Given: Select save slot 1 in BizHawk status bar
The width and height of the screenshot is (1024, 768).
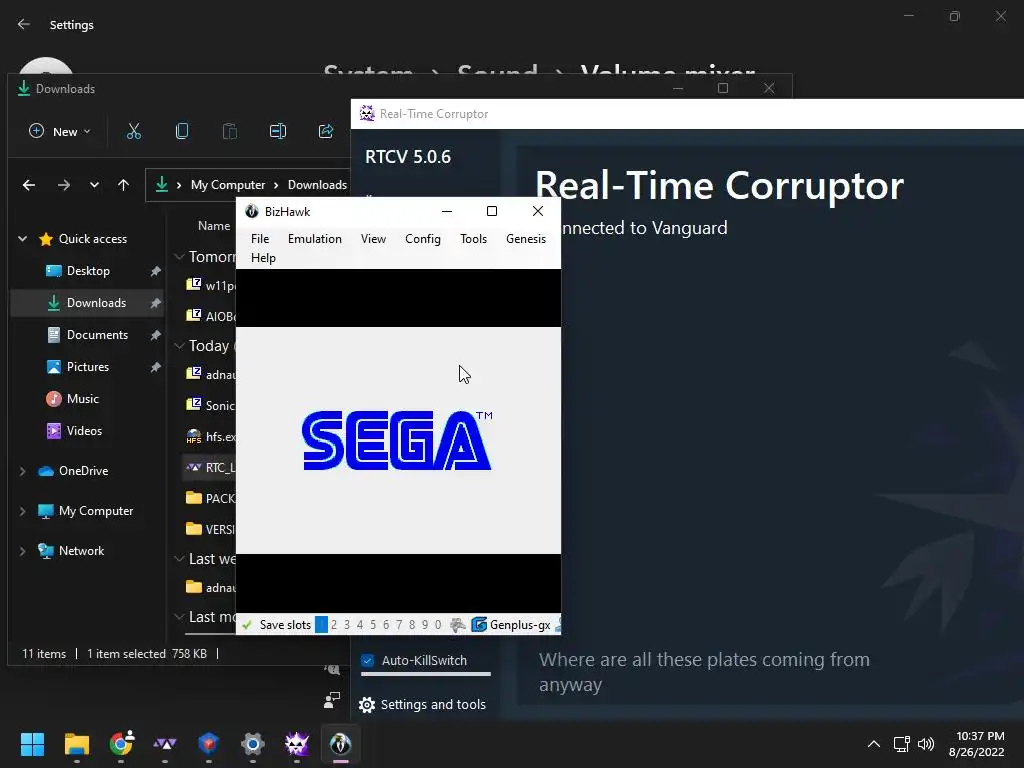Looking at the screenshot, I should [x=321, y=624].
